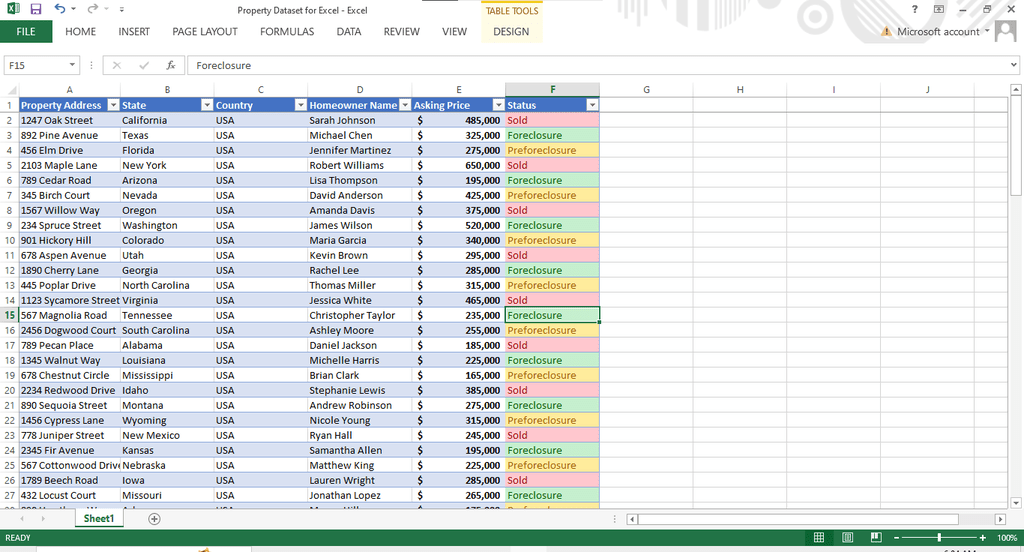
Task: Expand the formula bar chevron
Action: tap(1013, 66)
